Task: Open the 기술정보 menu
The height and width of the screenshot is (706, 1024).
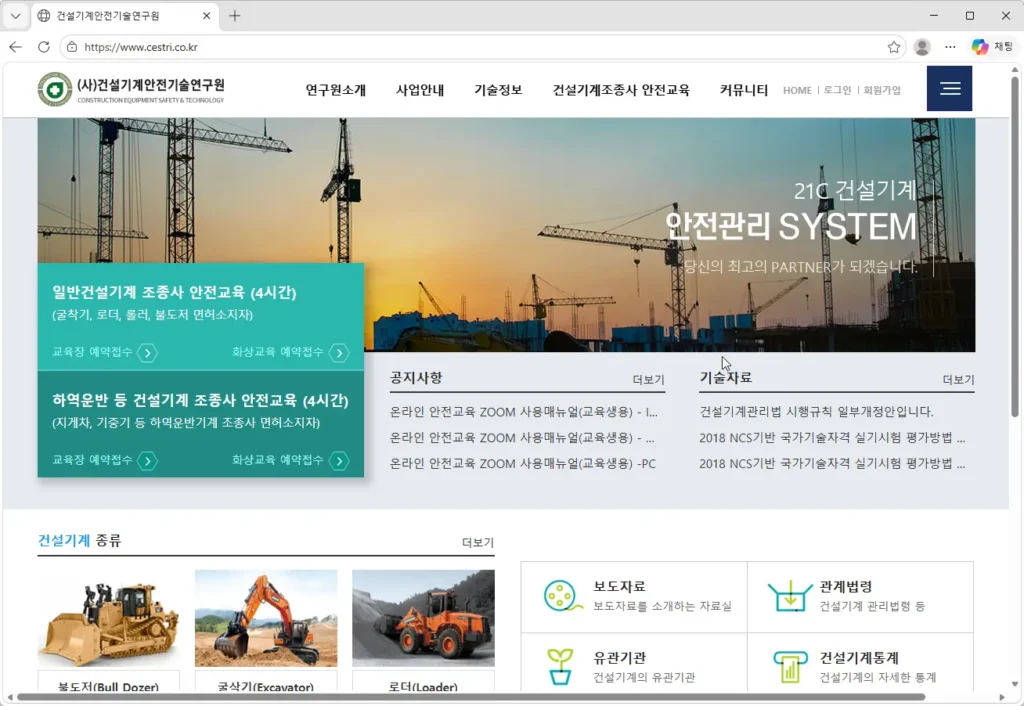Action: (498, 90)
